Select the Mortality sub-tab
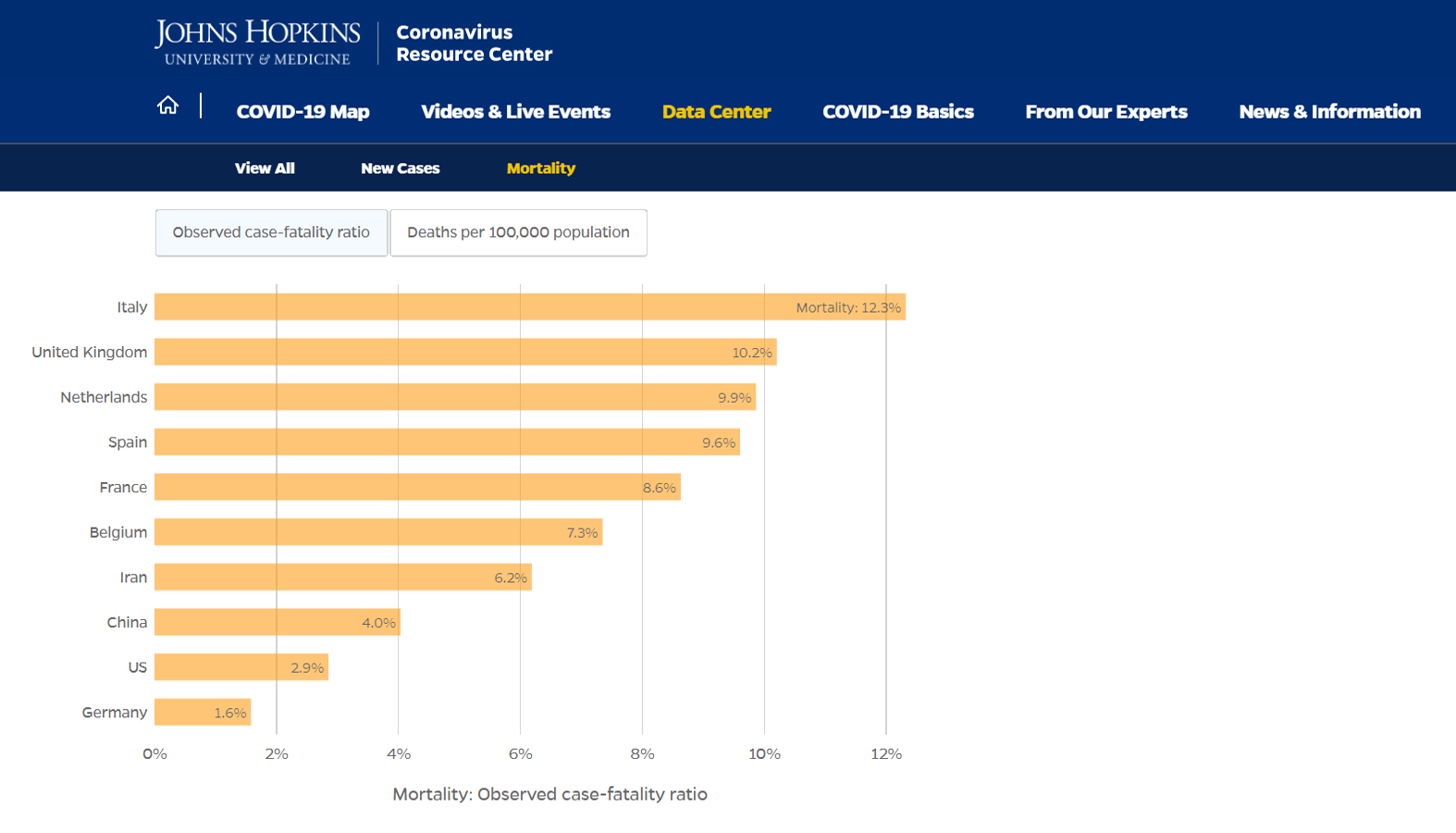1456x833 pixels. click(x=541, y=168)
